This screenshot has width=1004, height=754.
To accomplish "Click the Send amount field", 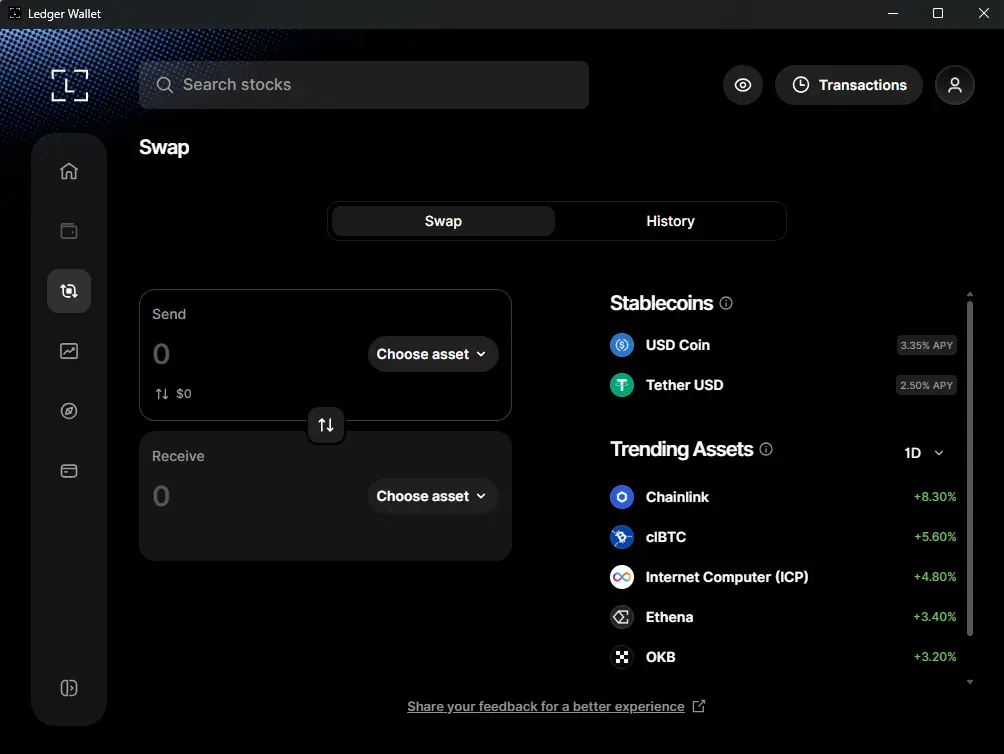I will coord(161,354).
